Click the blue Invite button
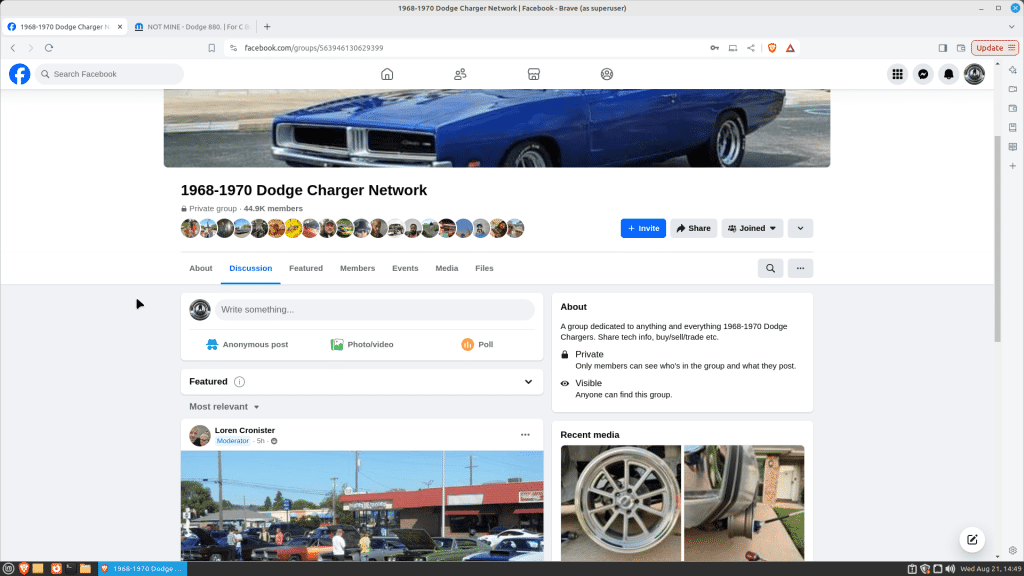The height and width of the screenshot is (576, 1024). (643, 228)
